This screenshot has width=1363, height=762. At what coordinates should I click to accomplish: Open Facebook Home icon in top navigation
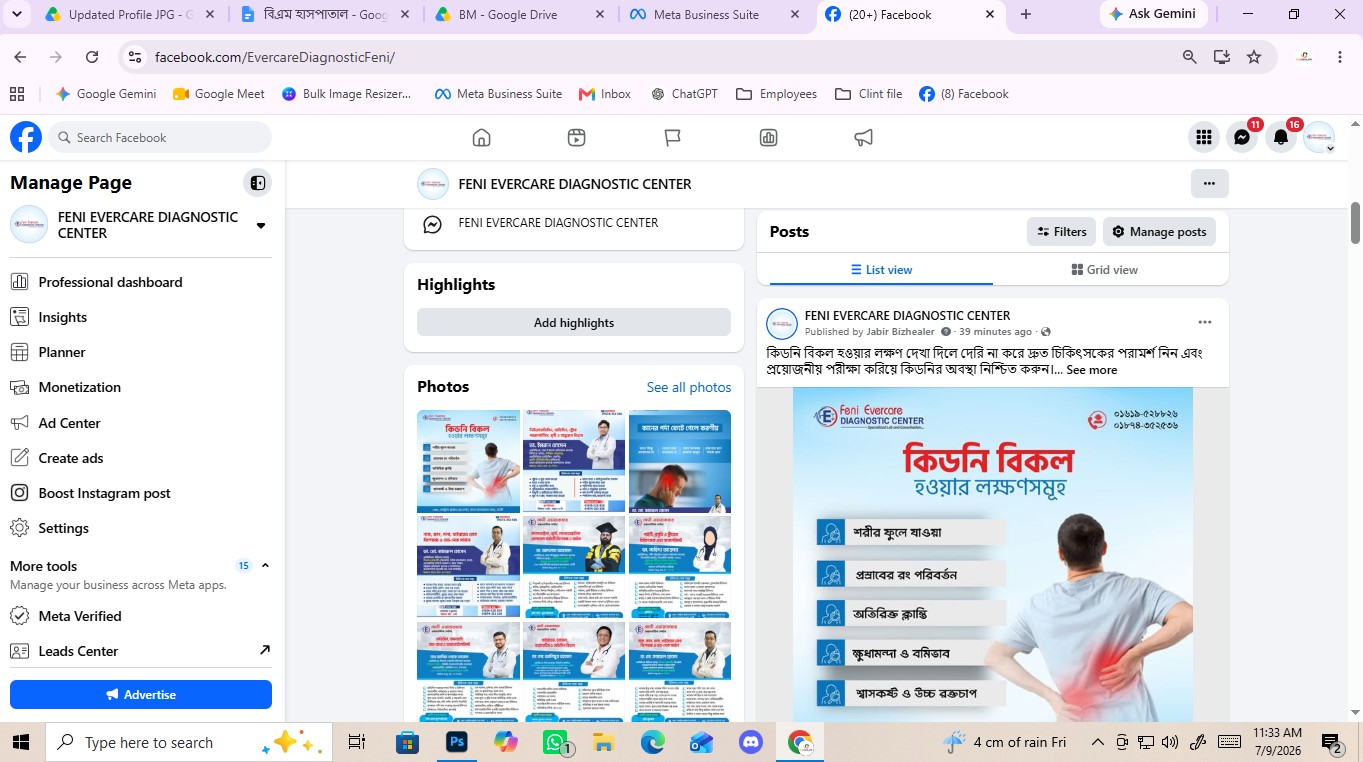pos(481,137)
